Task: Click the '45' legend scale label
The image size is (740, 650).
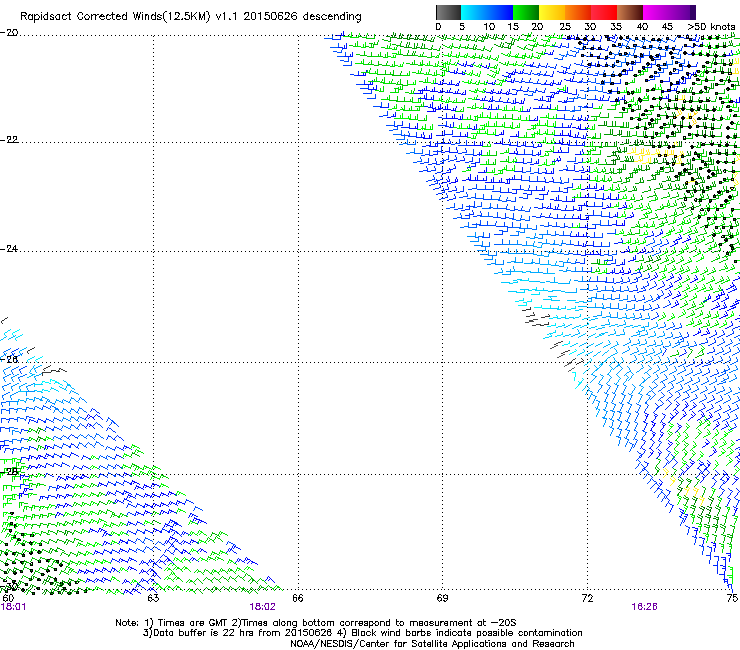Action: click(x=667, y=27)
